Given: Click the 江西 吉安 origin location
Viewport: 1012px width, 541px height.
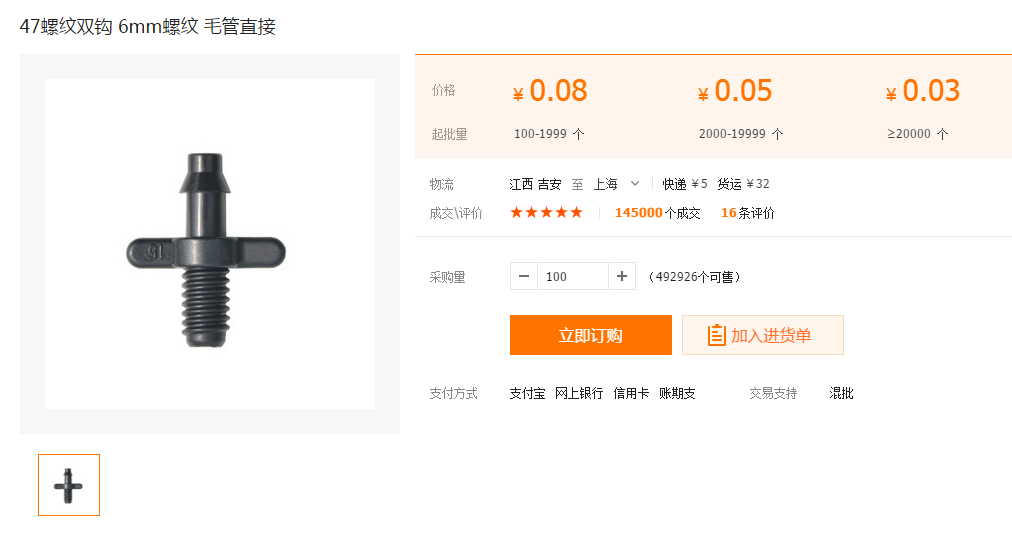Looking at the screenshot, I should click(535, 184).
